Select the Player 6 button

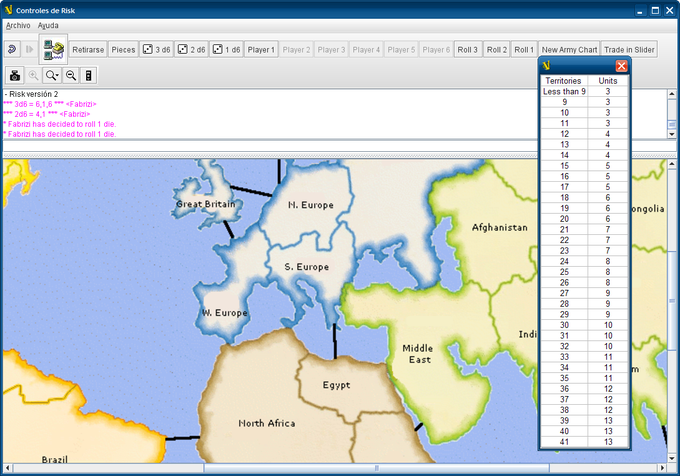[x=436, y=49]
